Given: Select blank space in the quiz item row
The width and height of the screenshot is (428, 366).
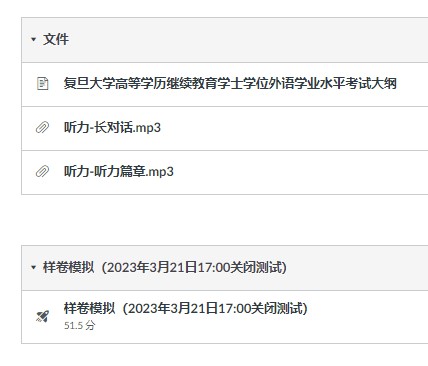Looking at the screenshot, I should click(368, 317).
